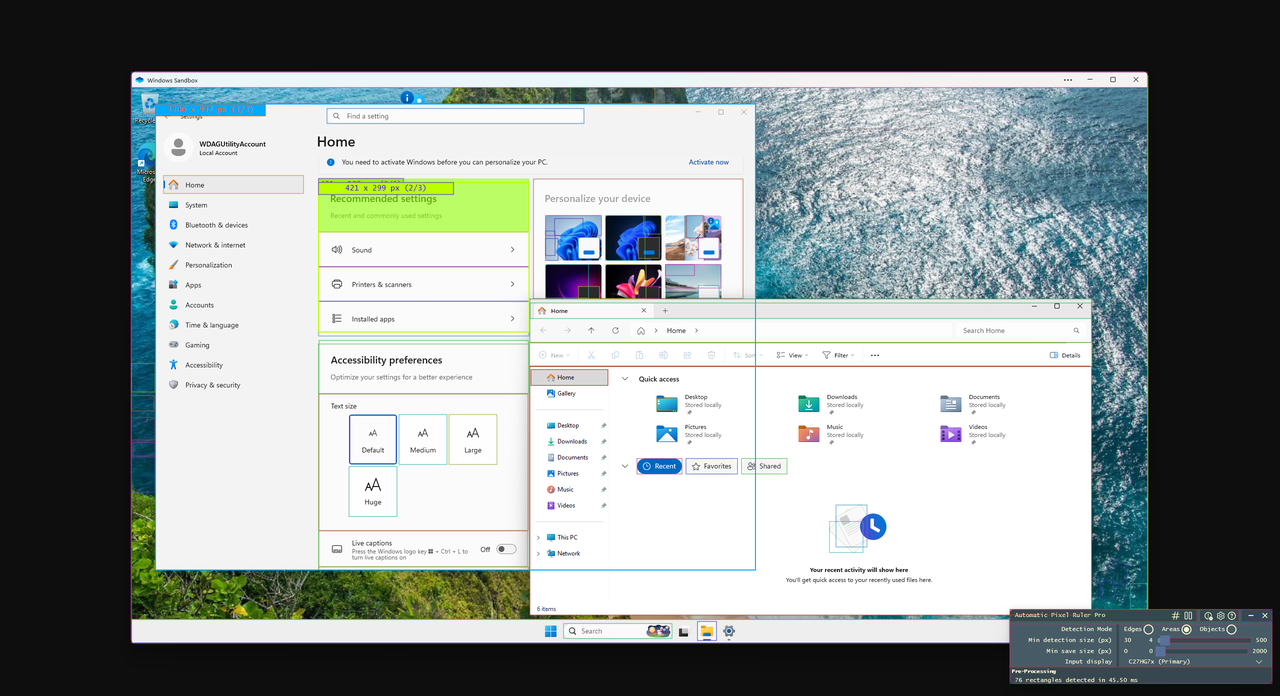
Task: Select the Recent filter button
Action: [x=659, y=466]
